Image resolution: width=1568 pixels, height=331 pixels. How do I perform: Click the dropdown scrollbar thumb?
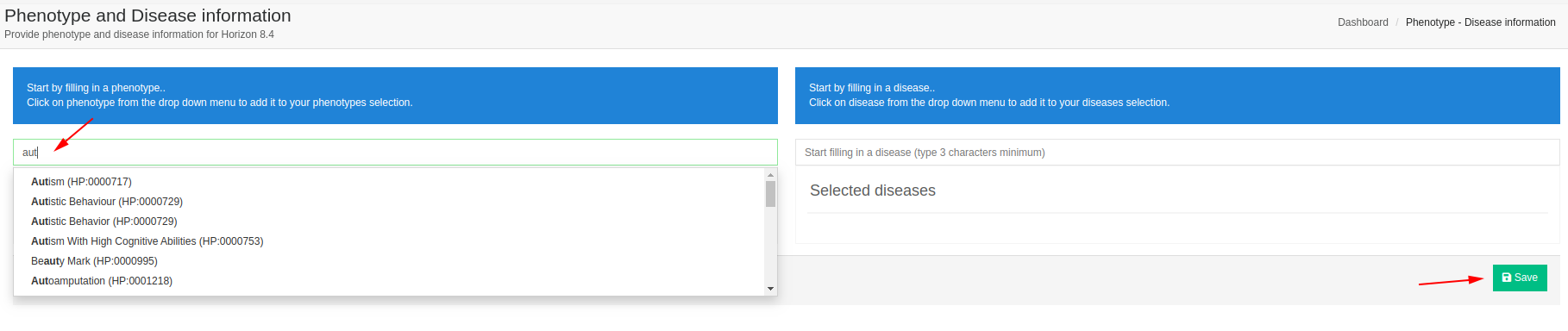770,194
